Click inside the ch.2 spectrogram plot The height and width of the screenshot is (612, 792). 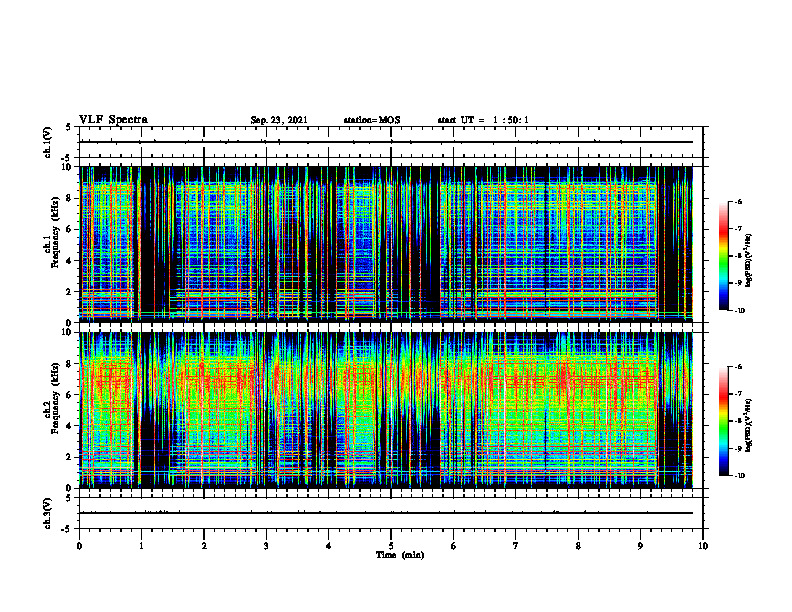point(391,410)
